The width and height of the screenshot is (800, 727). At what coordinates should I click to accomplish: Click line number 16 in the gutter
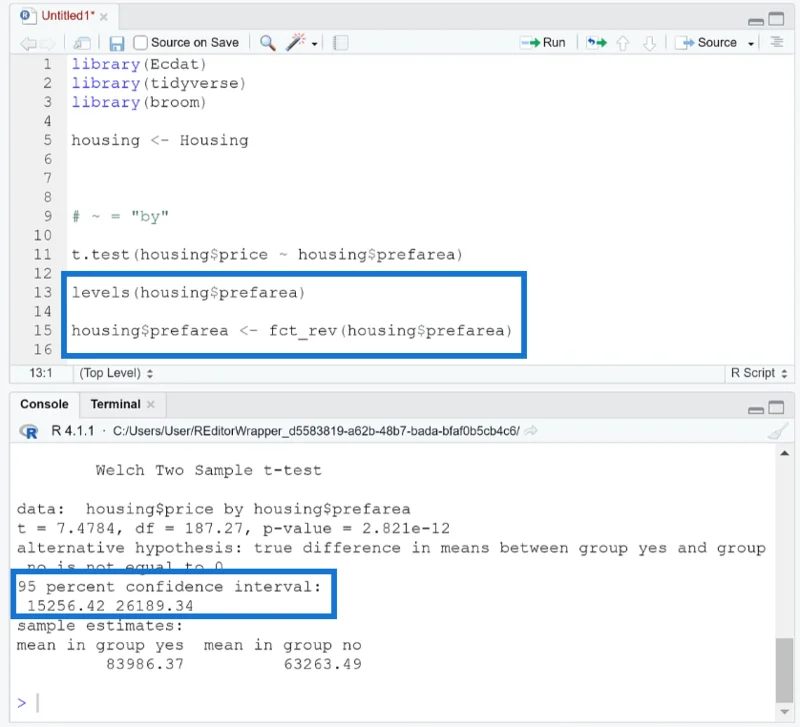point(43,349)
